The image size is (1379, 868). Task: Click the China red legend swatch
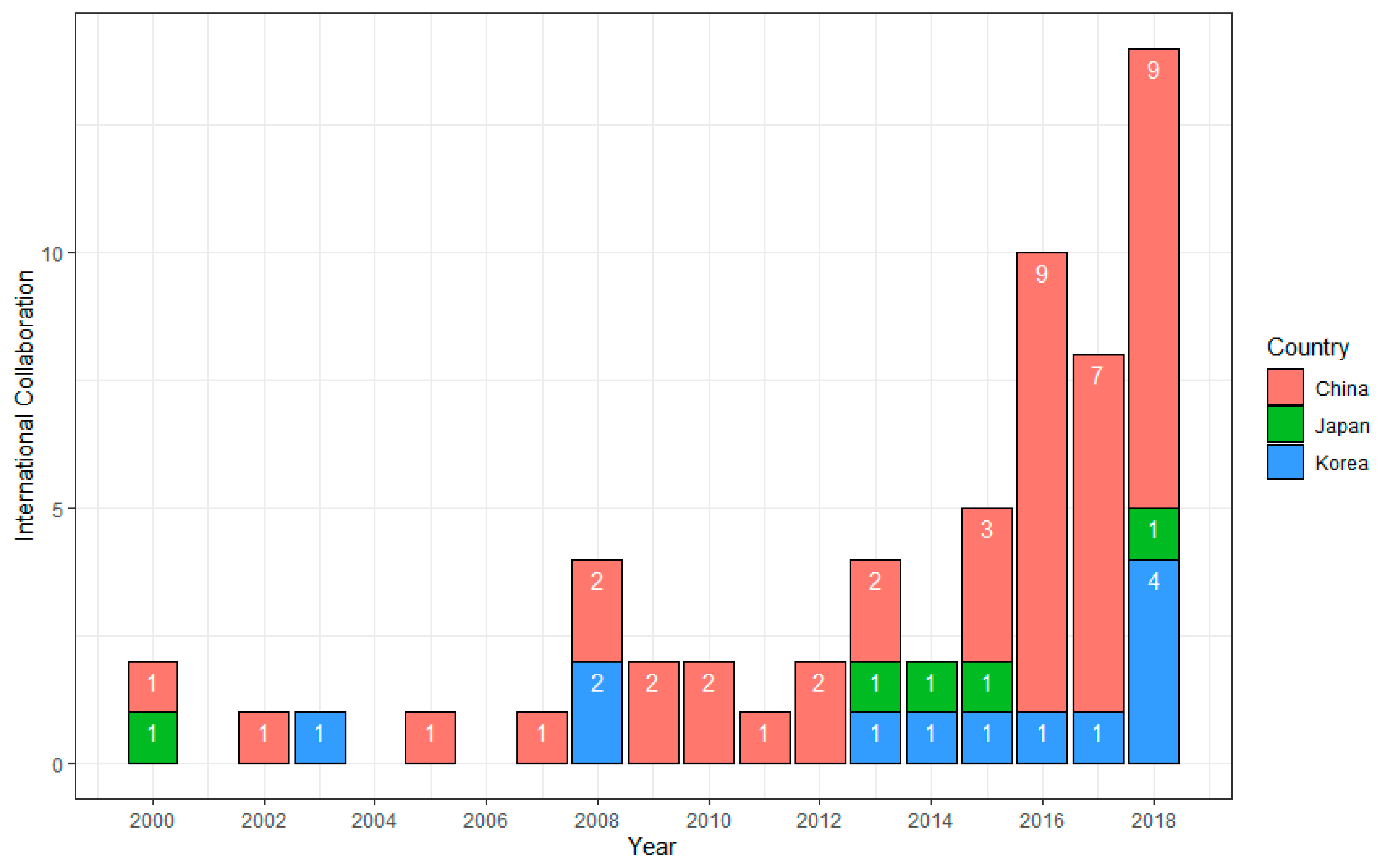[x=1285, y=387]
